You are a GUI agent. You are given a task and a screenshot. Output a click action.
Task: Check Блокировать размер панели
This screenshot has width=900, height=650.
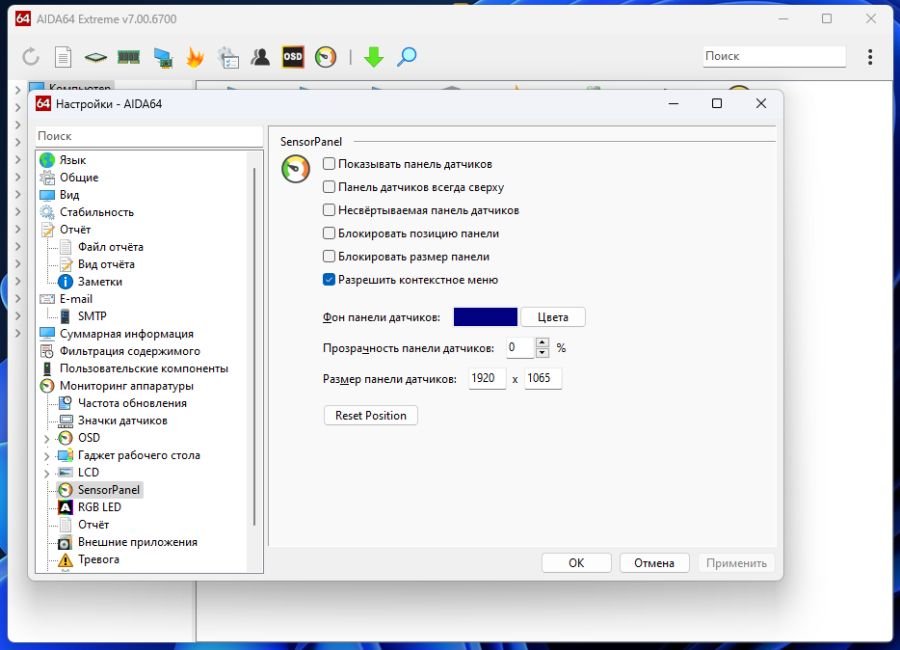(329, 256)
